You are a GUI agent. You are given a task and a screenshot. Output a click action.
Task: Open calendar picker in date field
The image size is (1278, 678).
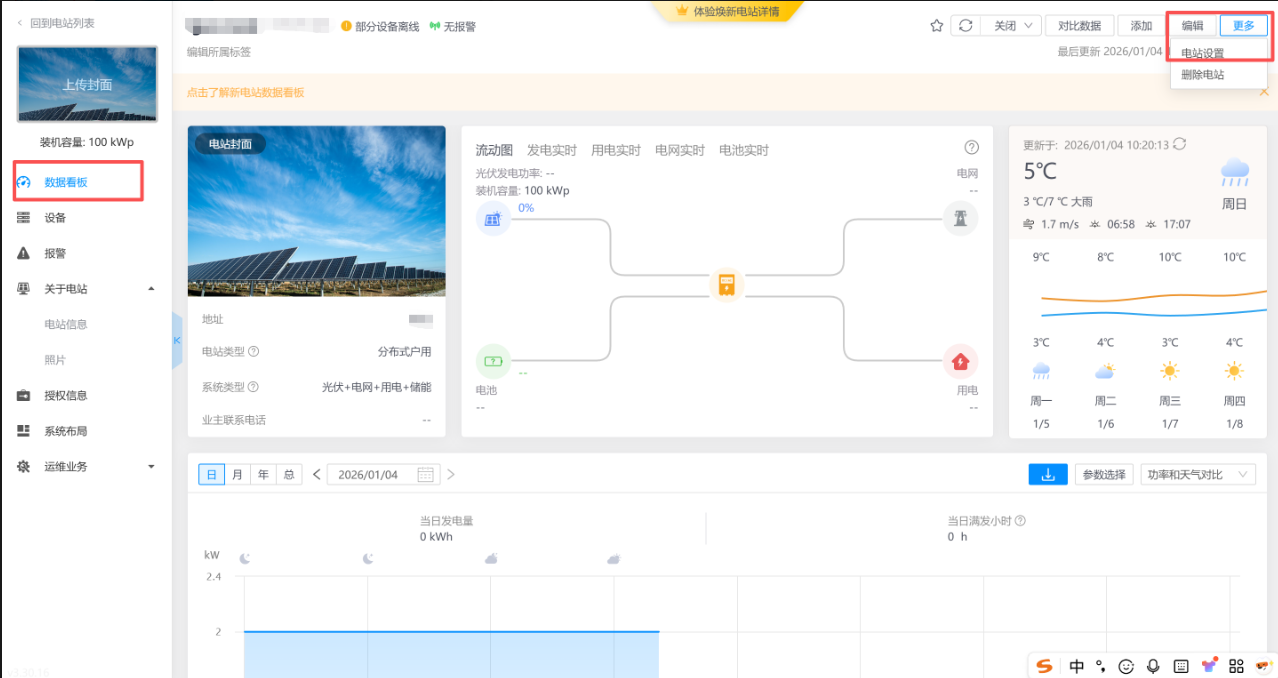(426, 475)
